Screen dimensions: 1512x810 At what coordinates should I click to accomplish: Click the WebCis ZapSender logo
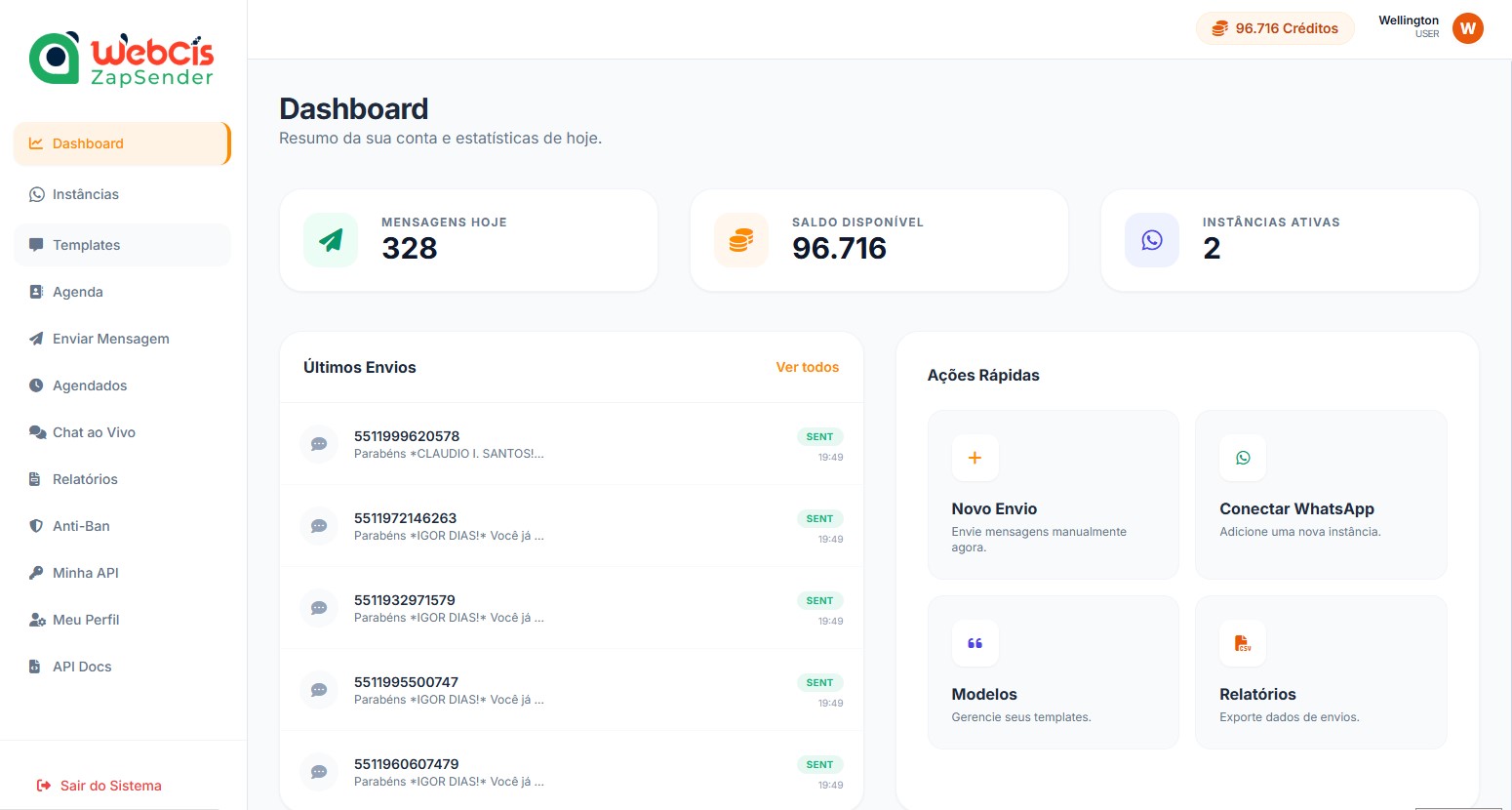[121, 59]
